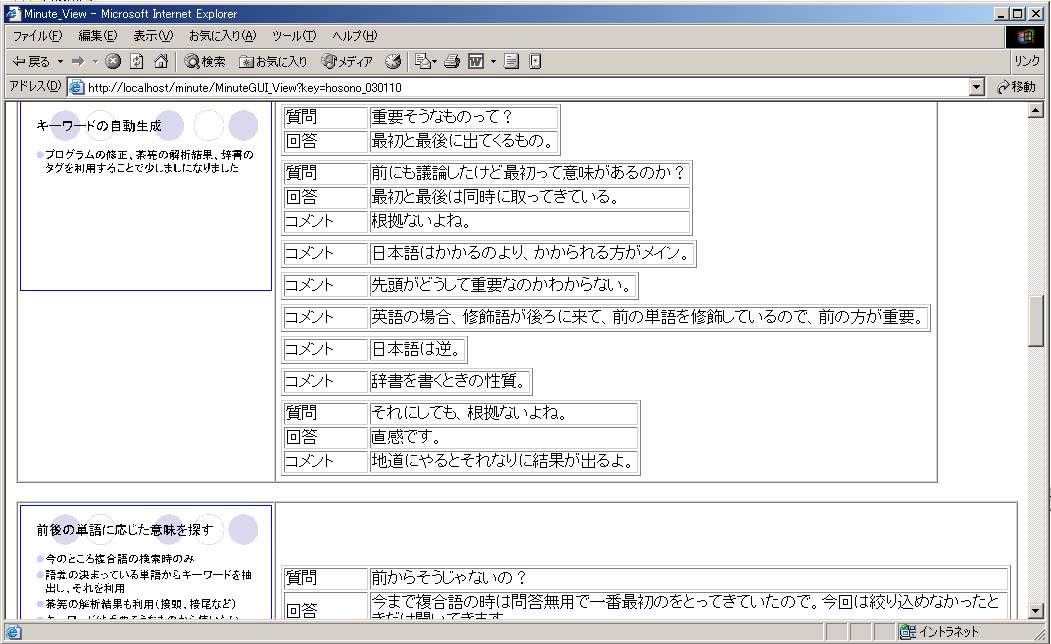Screen dimensions: 1051x644
Task: Click answer starting 今まで複合語の時は問答無用で
Action: click(685, 606)
